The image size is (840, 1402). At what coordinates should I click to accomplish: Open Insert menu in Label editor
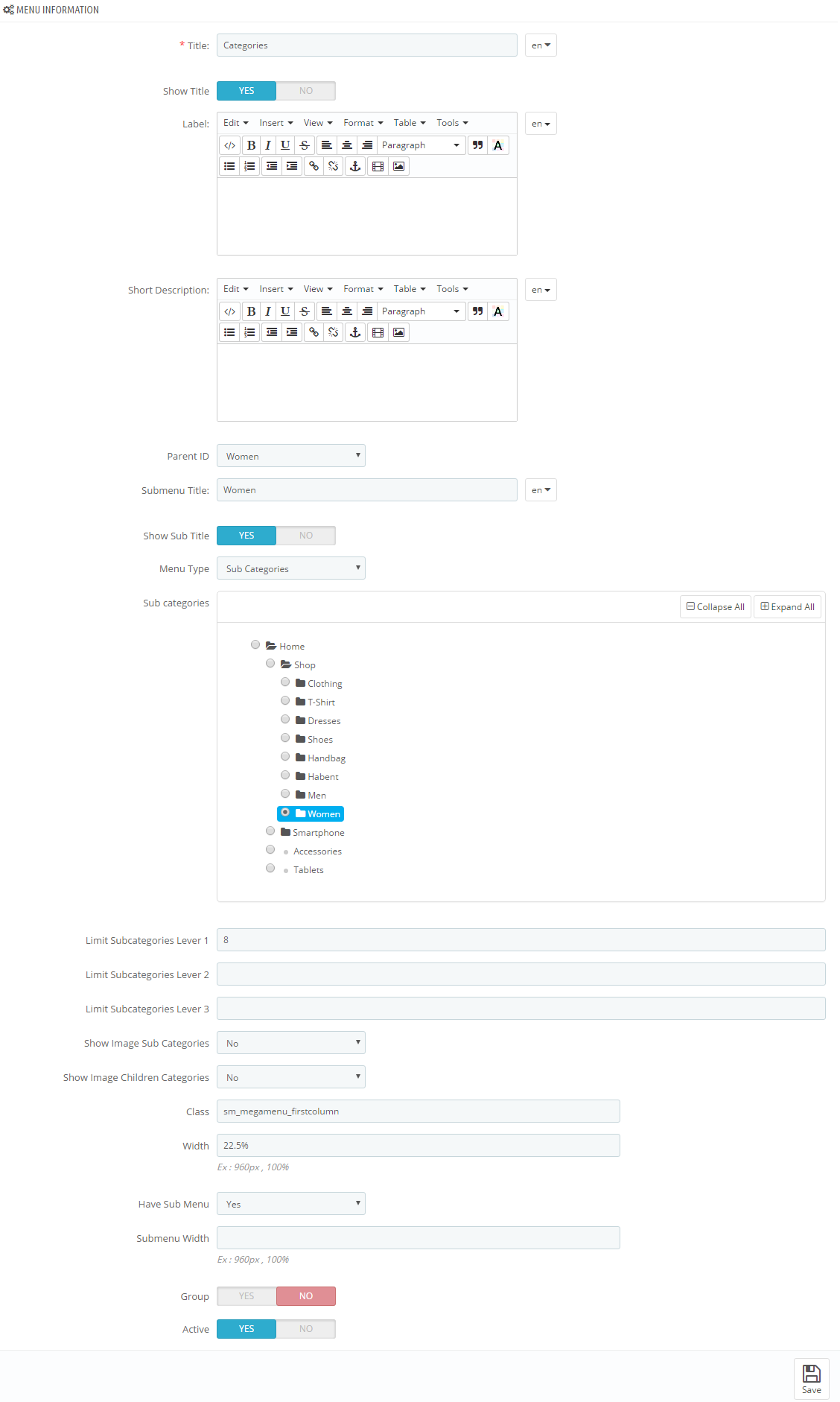[276, 123]
